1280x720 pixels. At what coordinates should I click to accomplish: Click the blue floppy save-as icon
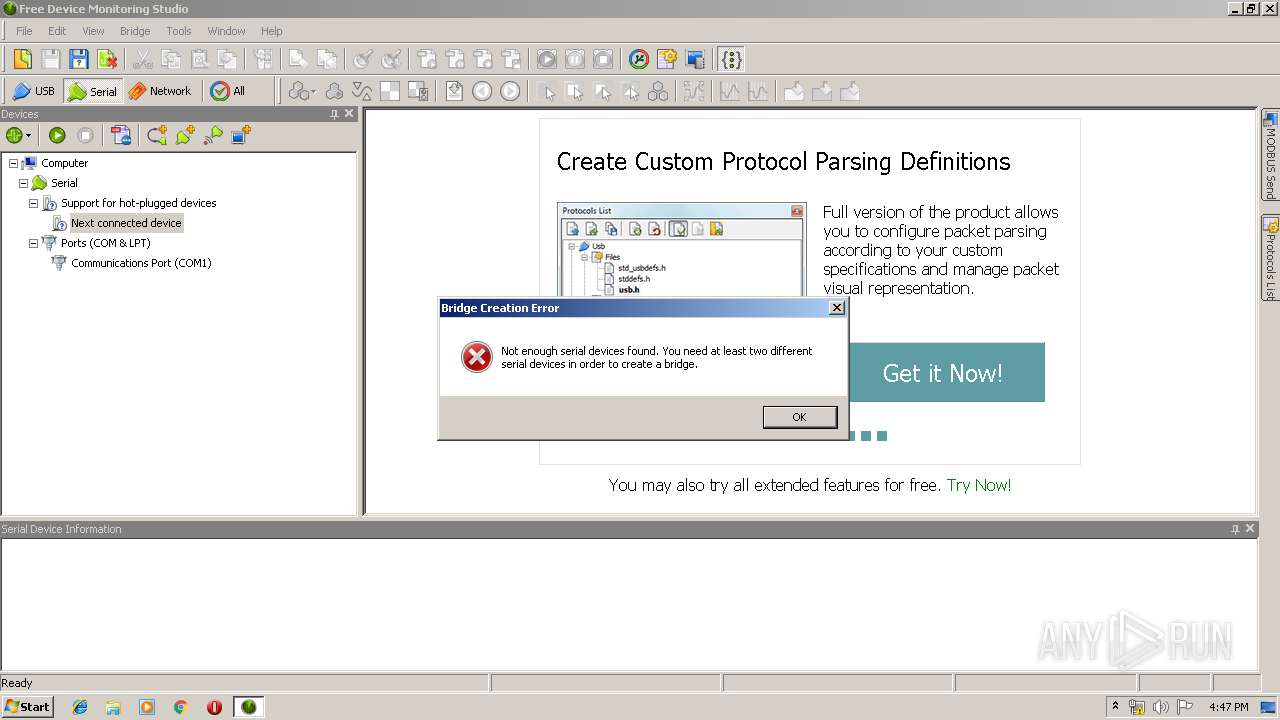tap(78, 59)
